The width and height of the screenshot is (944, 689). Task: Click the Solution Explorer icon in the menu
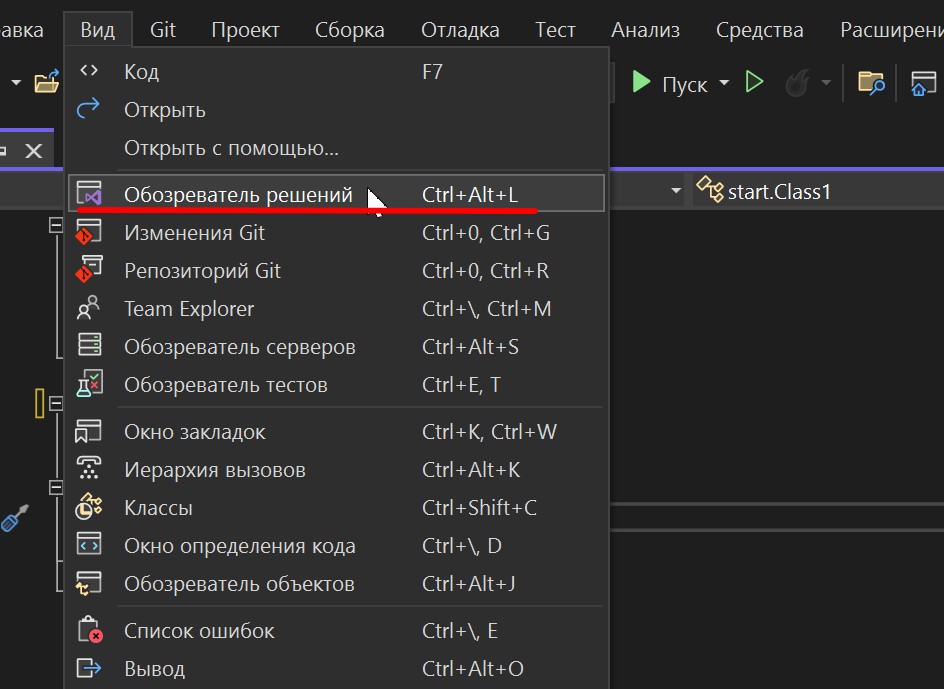pyautogui.click(x=89, y=194)
